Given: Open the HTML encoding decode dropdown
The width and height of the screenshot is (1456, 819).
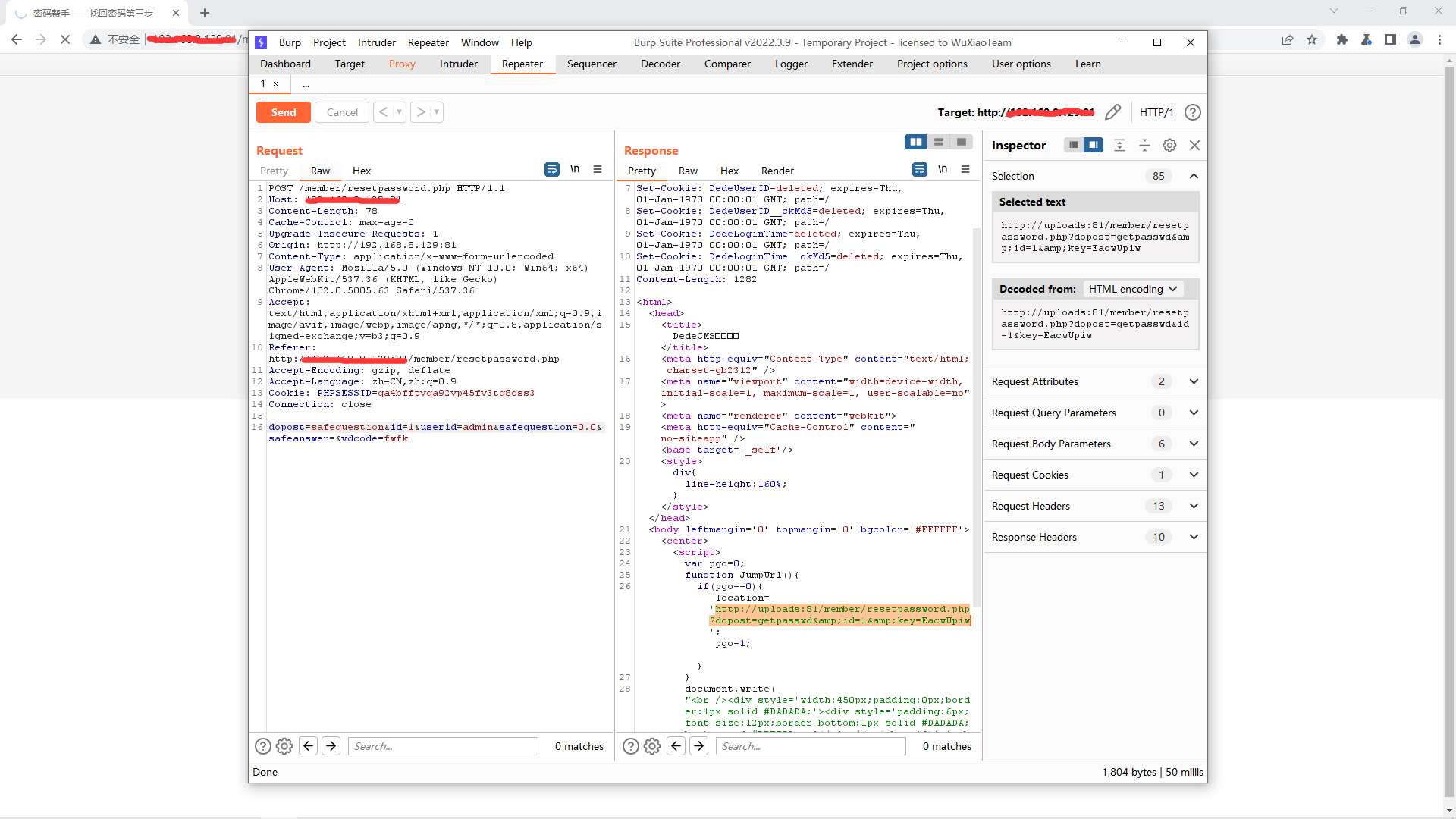Looking at the screenshot, I should 1132,289.
